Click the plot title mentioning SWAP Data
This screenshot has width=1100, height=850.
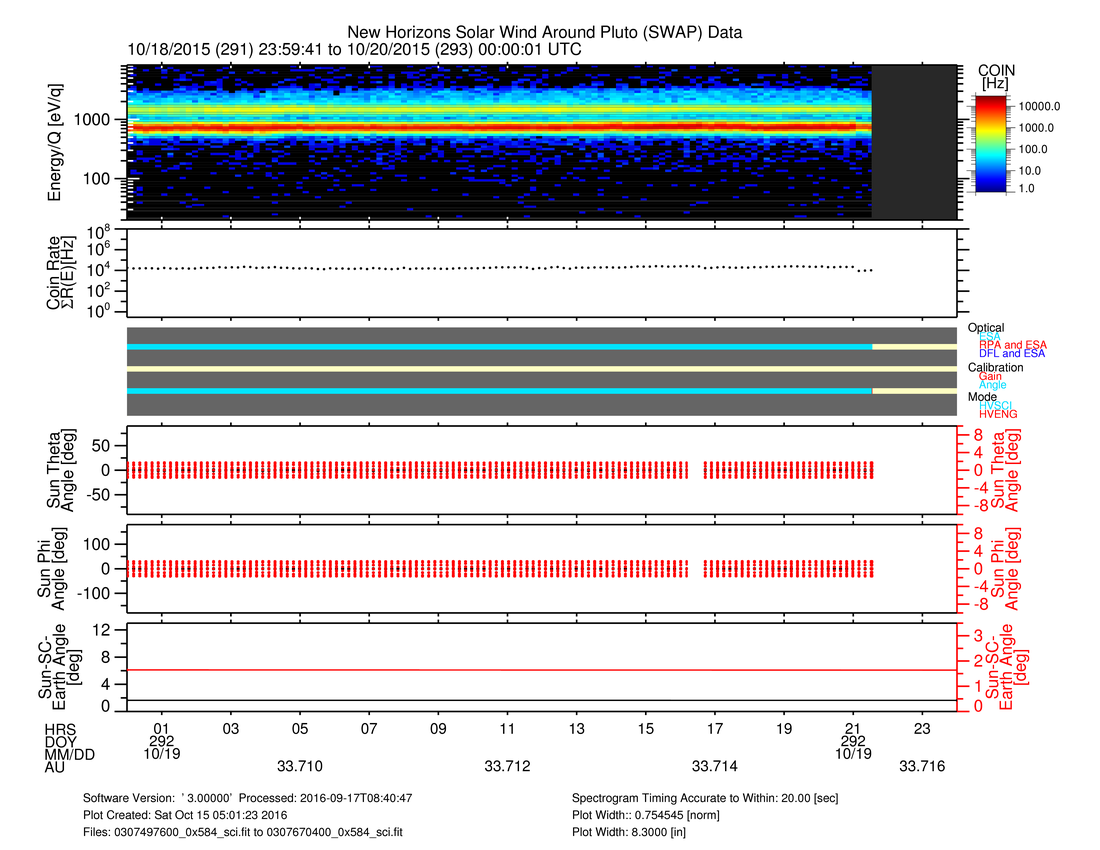coord(545,33)
